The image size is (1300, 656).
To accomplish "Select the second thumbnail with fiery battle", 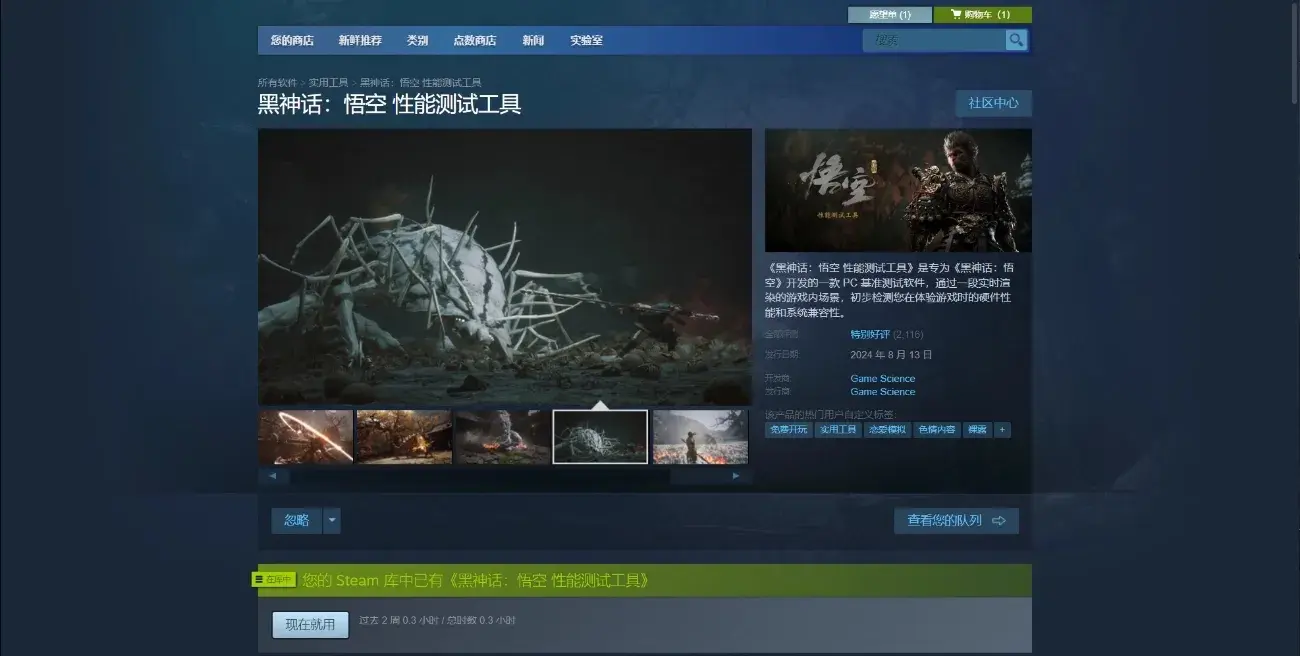I will pos(404,437).
